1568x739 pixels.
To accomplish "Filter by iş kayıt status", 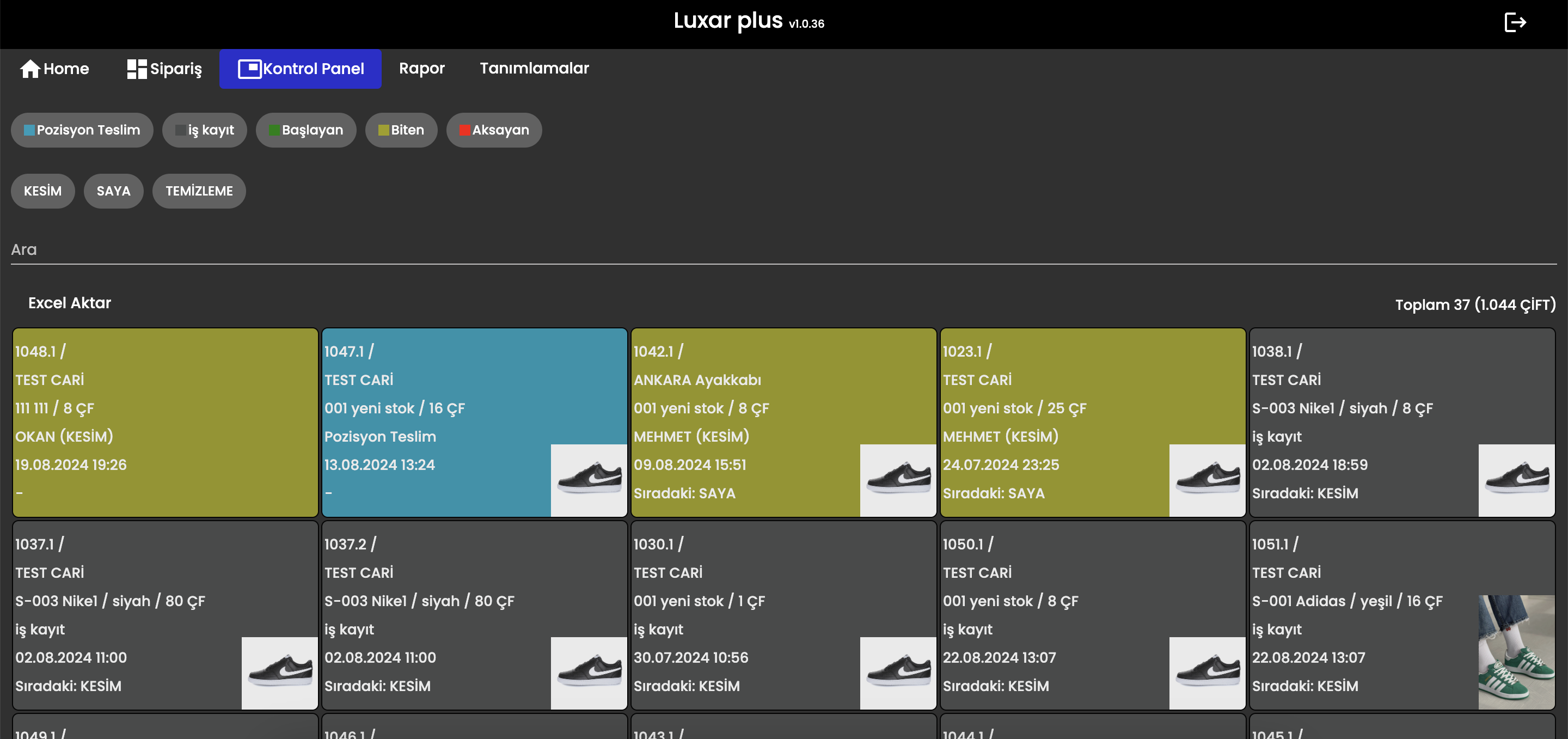I will point(205,130).
